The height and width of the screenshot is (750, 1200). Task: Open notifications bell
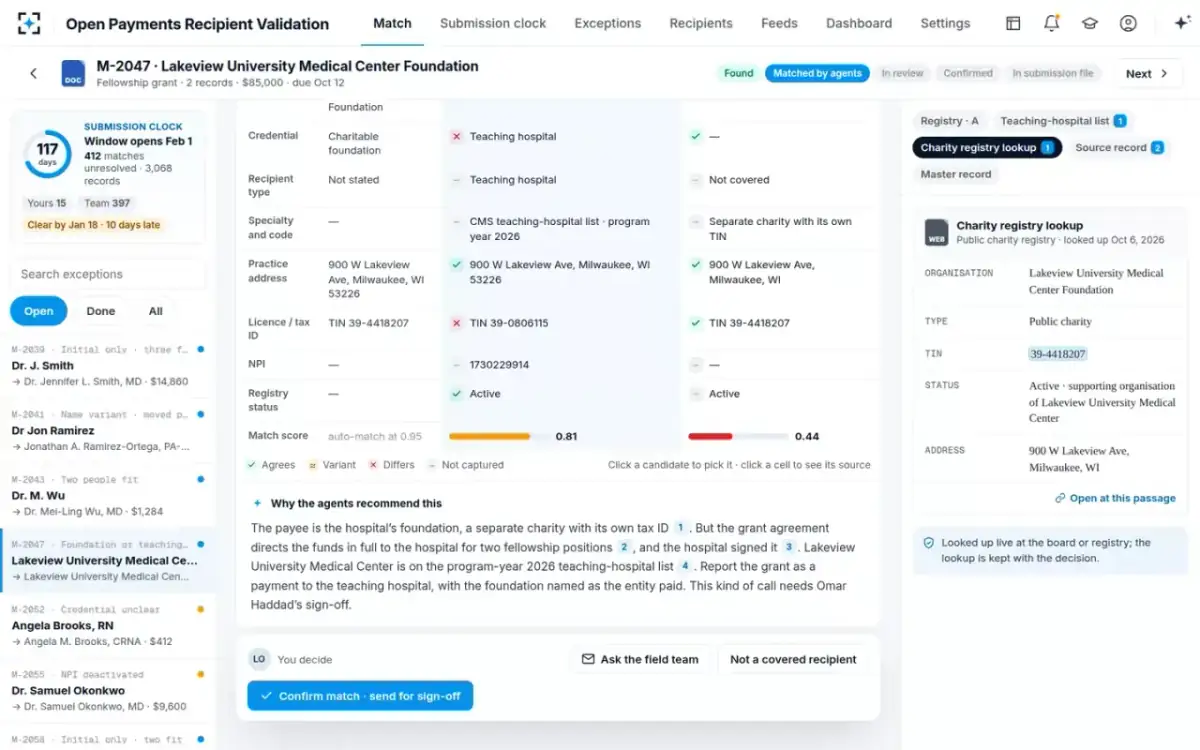click(x=1051, y=23)
